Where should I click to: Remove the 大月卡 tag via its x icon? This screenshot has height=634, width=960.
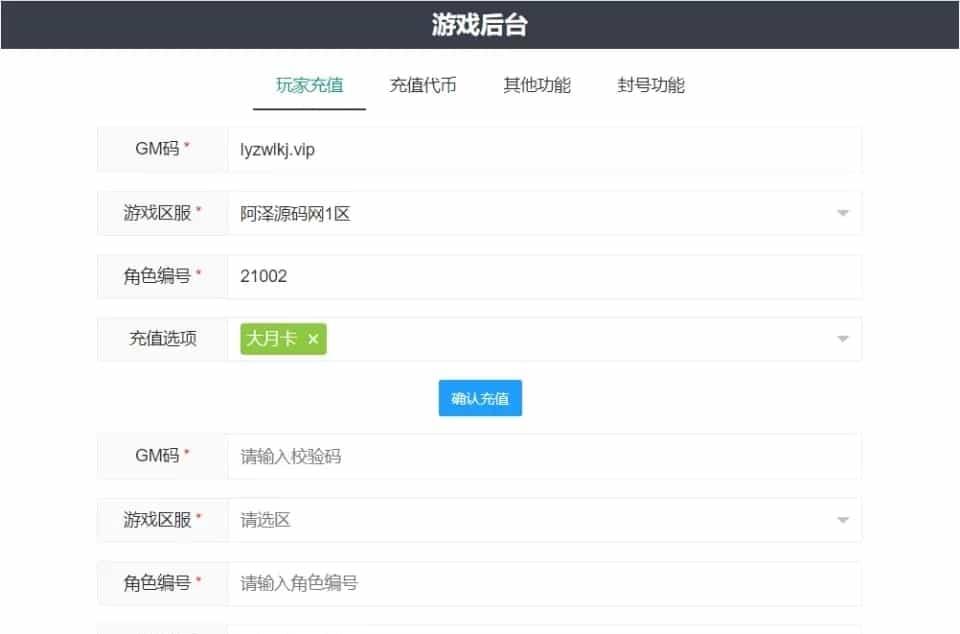click(313, 340)
